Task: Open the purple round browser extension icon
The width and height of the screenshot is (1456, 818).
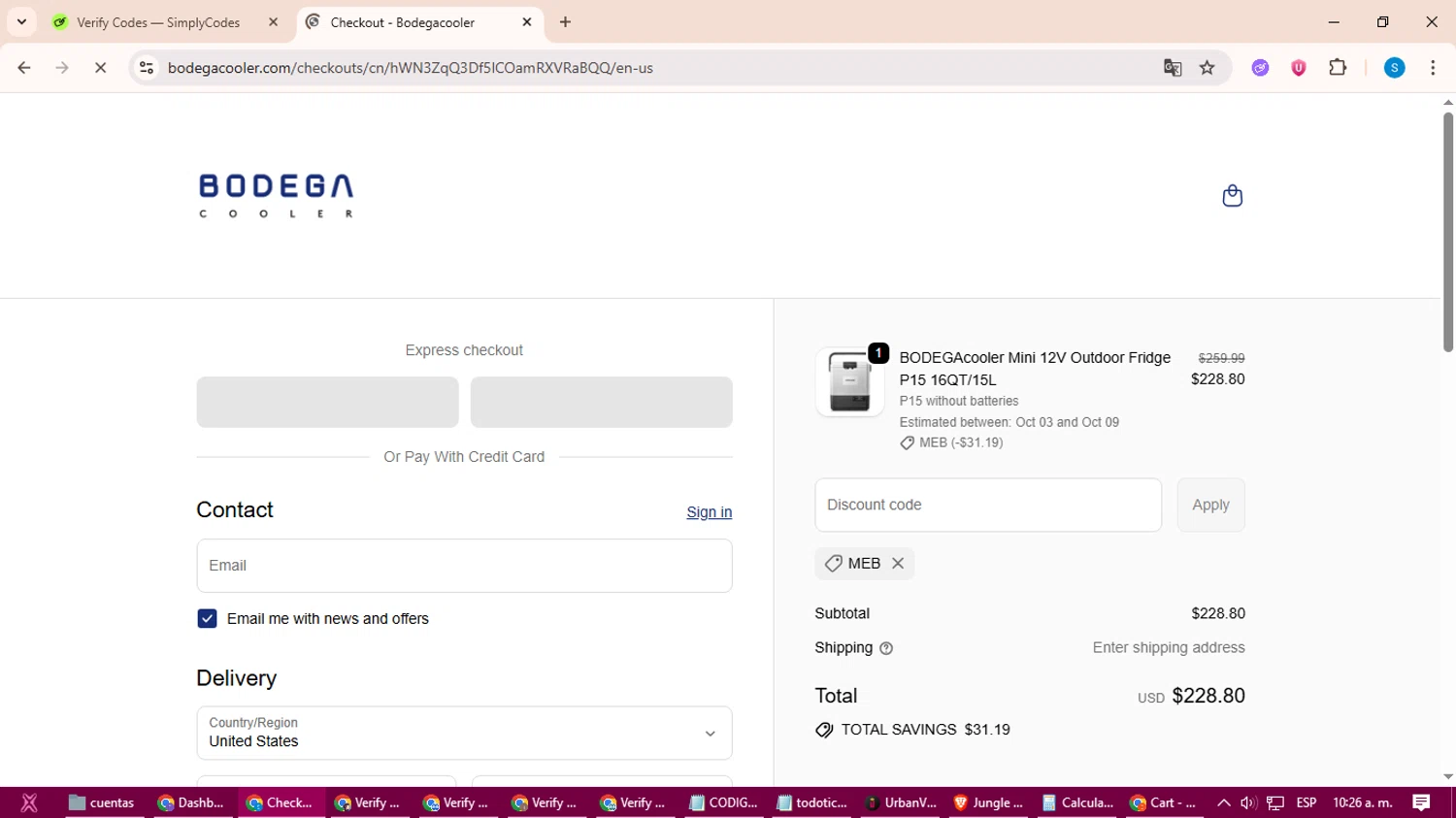Action: [x=1260, y=68]
